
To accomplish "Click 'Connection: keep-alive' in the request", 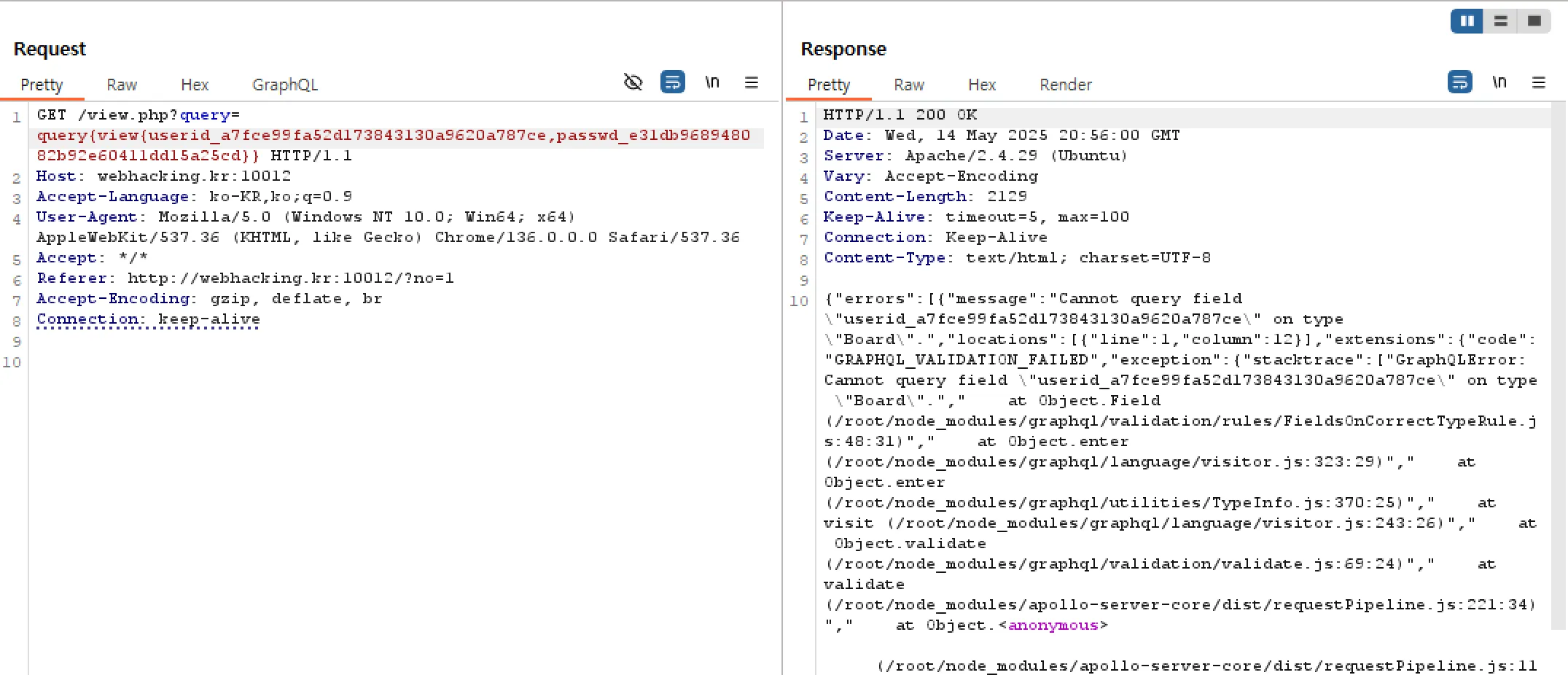I will point(148,319).
